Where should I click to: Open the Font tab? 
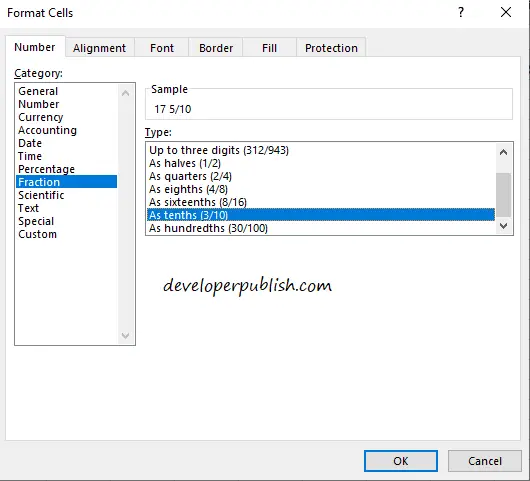click(162, 48)
